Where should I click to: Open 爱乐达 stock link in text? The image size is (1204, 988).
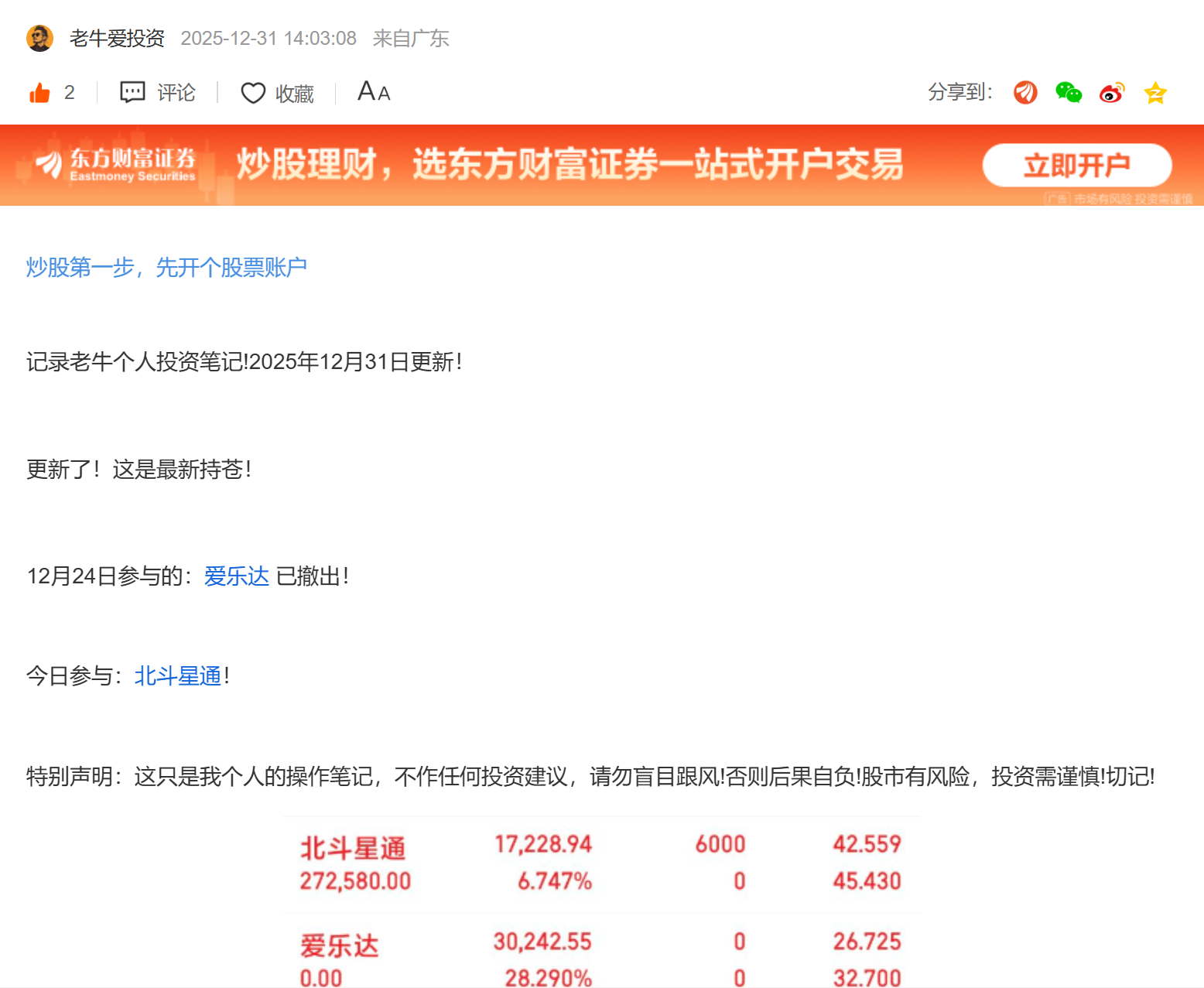[237, 576]
